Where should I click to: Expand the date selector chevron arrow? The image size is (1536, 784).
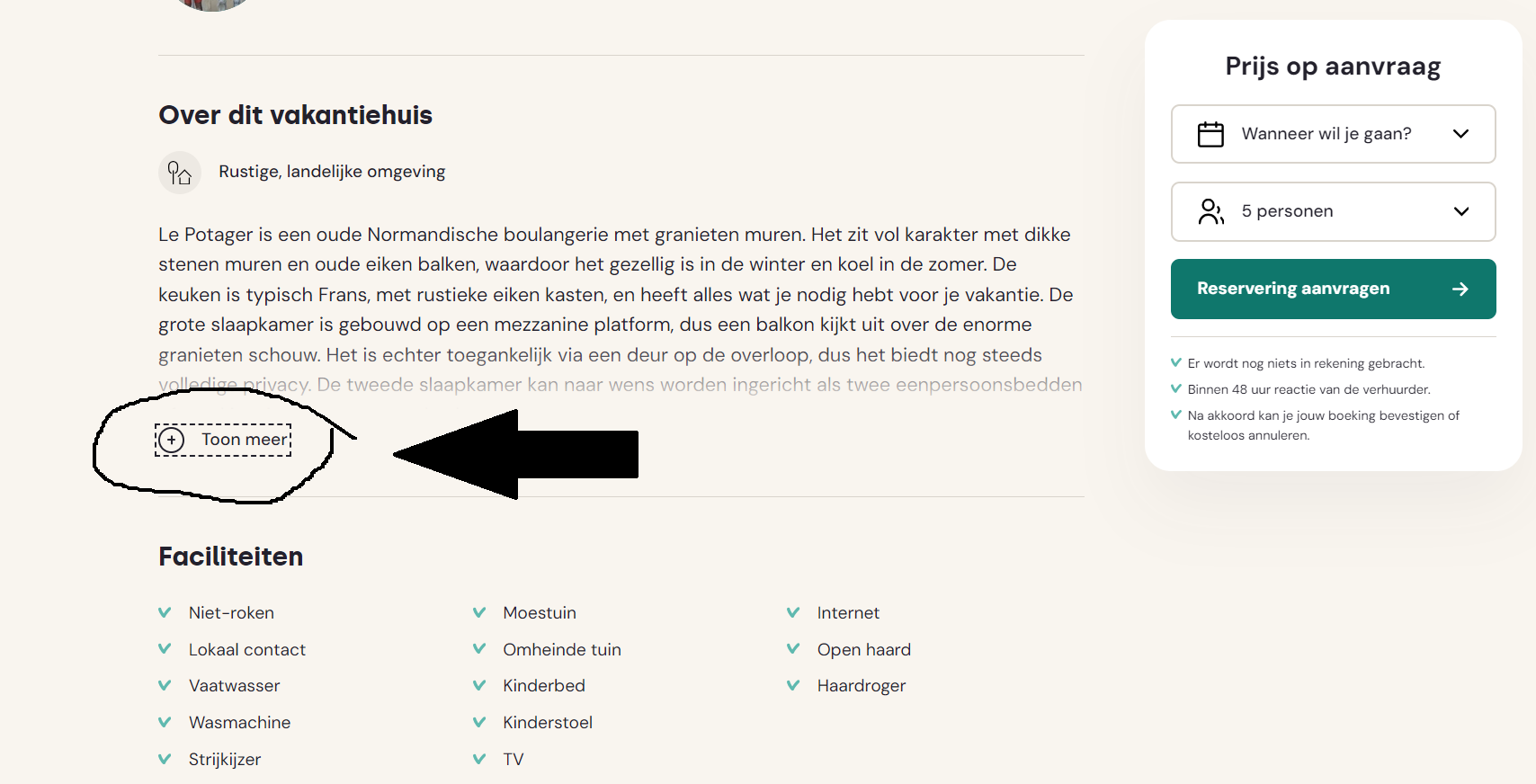pos(1460,134)
